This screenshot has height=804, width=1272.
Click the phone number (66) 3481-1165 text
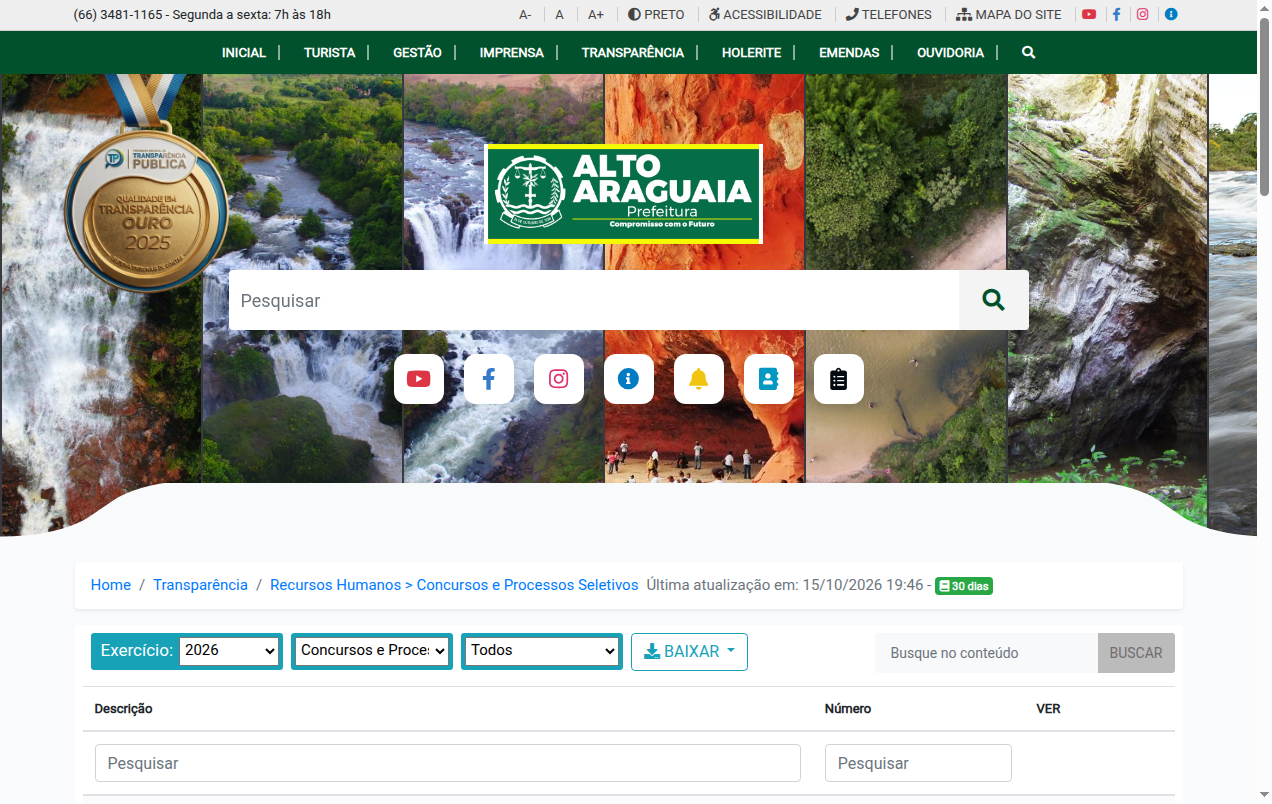point(118,15)
